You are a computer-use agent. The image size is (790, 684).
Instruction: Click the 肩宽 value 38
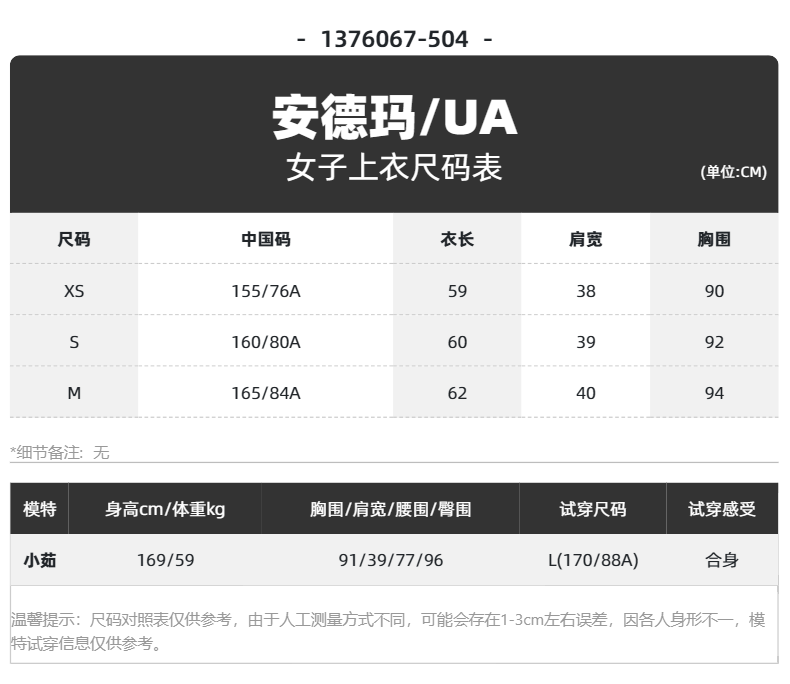coord(586,291)
